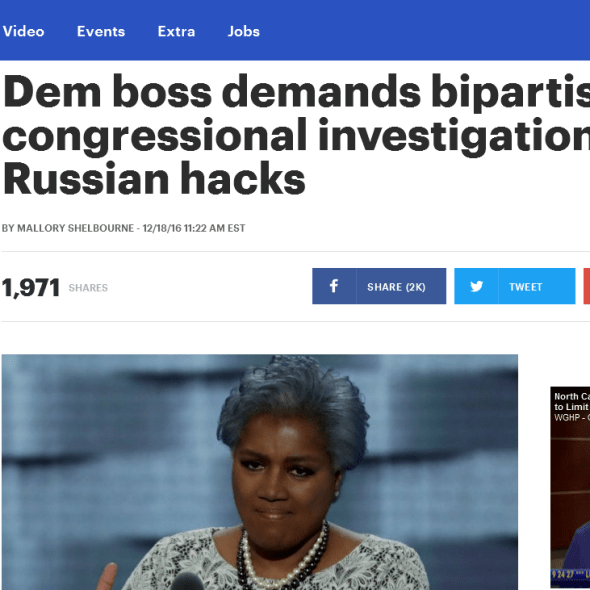The image size is (590, 590).
Task: Open the main article photo
Action: (260, 472)
